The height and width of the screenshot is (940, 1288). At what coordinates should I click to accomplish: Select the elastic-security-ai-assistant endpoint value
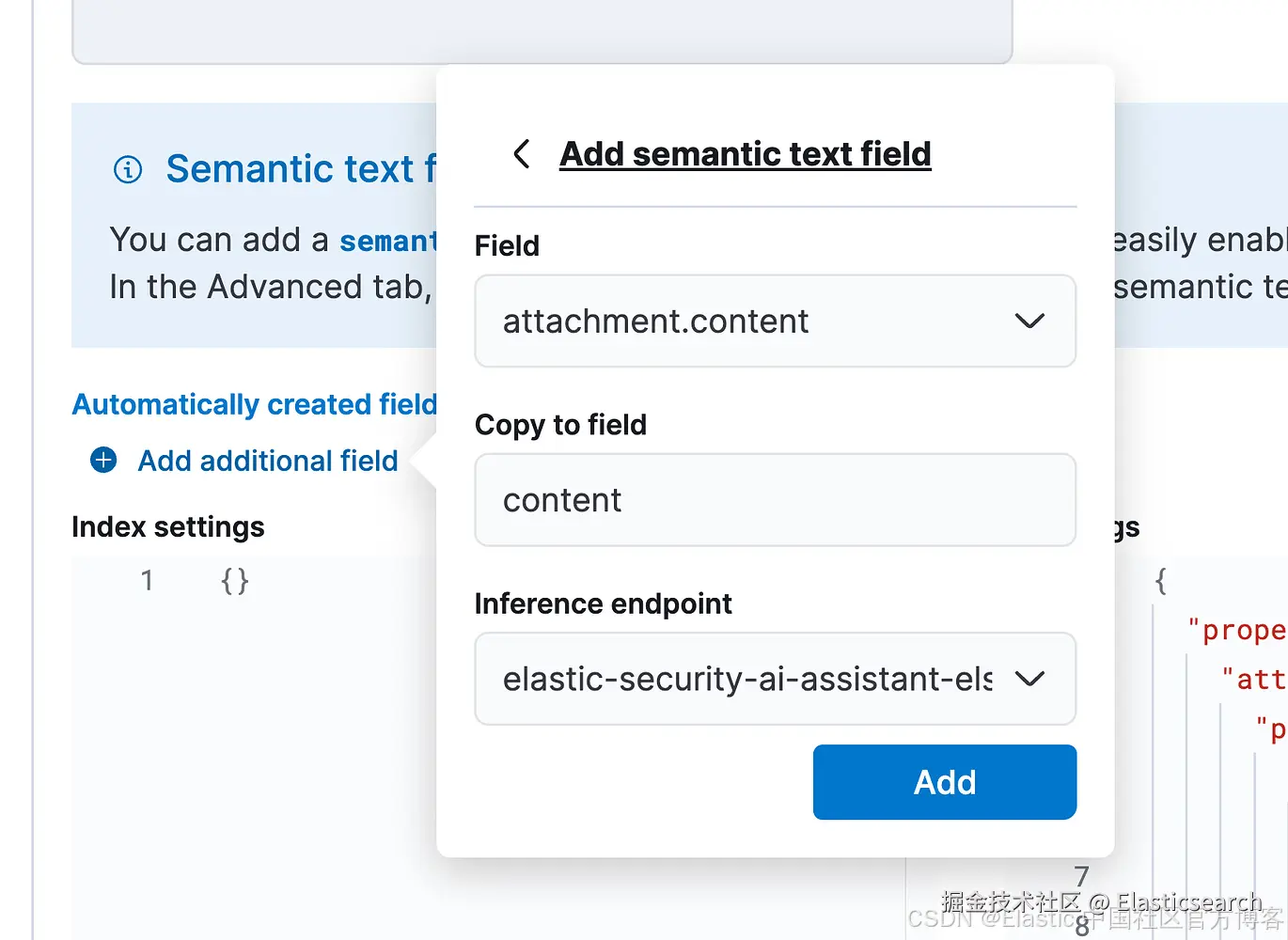click(747, 679)
